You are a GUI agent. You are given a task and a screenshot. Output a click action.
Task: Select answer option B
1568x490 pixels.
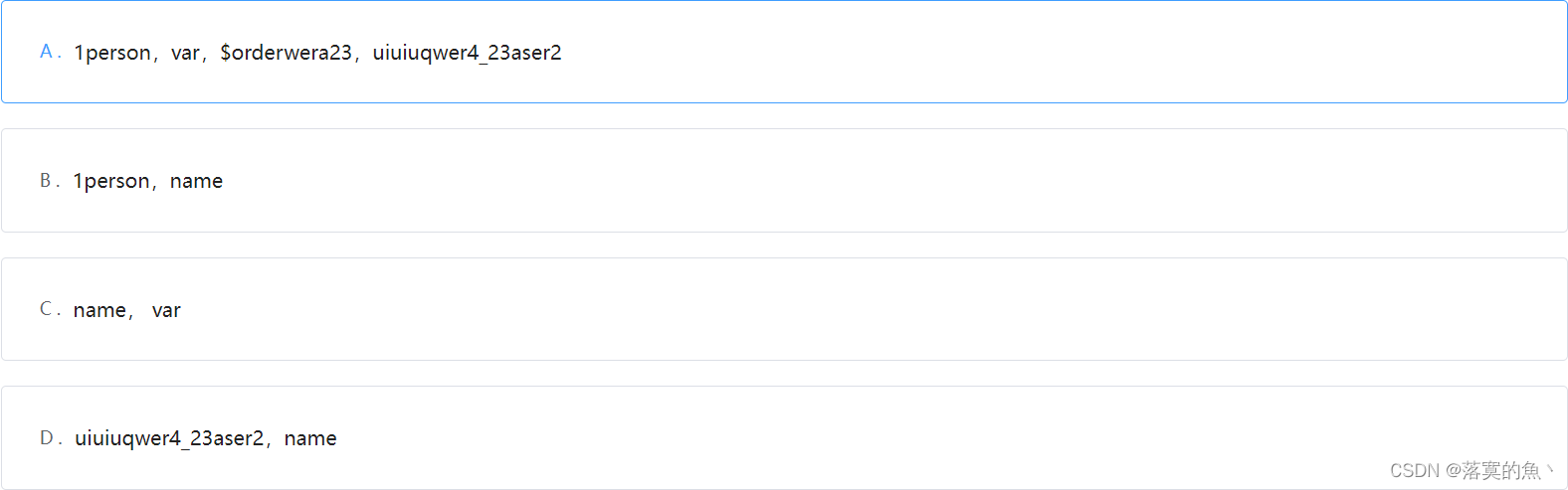tap(784, 181)
